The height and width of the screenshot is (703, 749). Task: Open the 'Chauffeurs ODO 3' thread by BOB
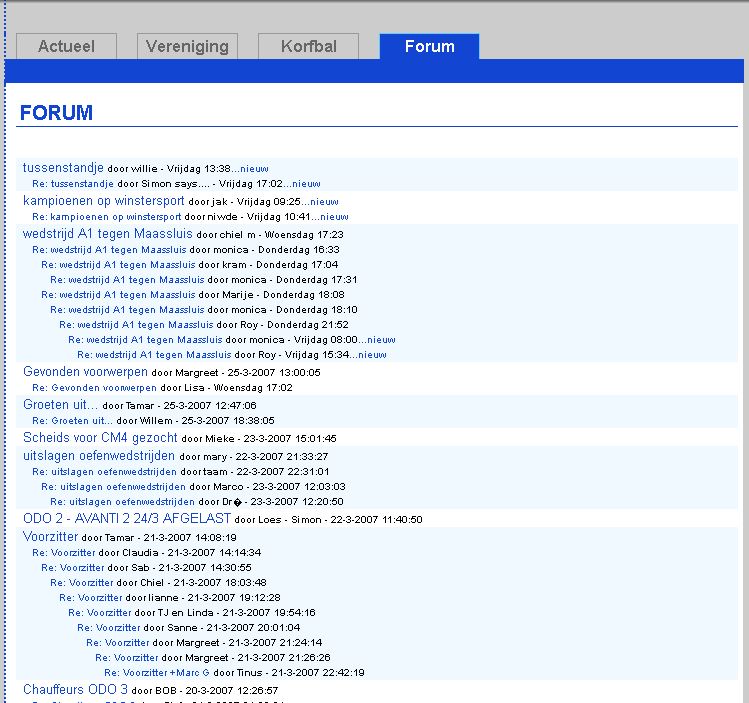[75, 689]
